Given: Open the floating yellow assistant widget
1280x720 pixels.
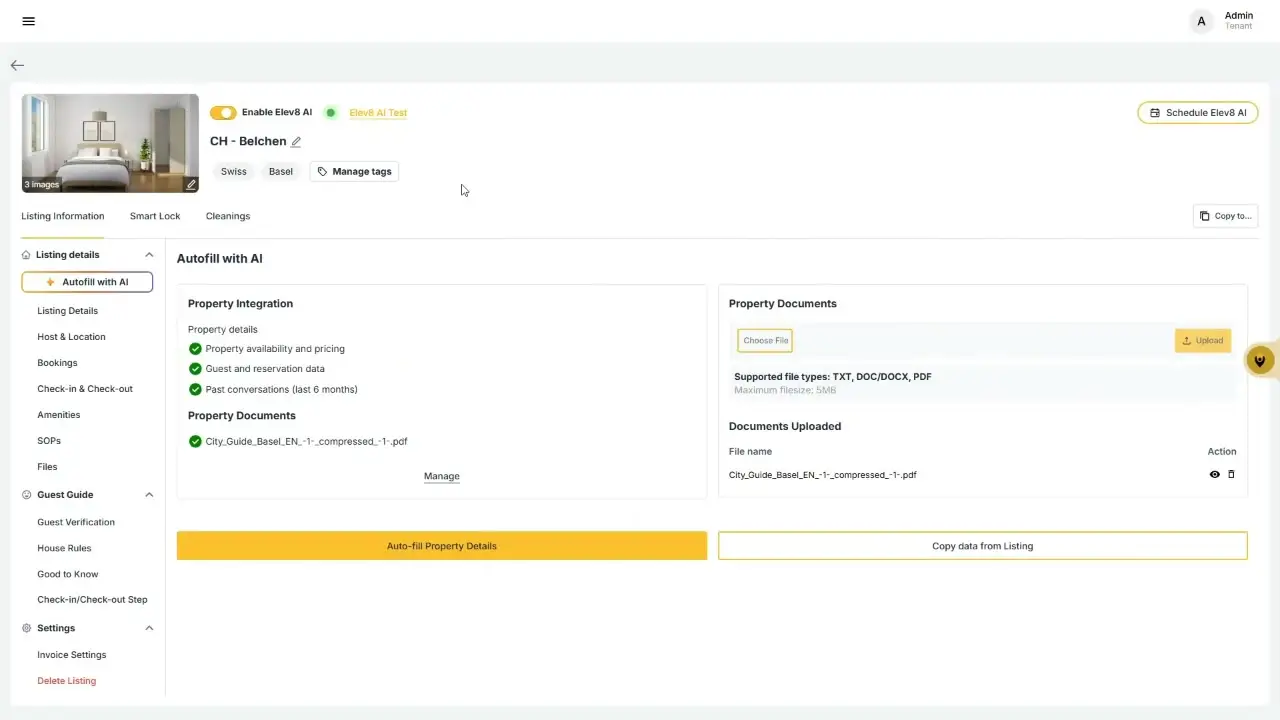Looking at the screenshot, I should [1261, 360].
